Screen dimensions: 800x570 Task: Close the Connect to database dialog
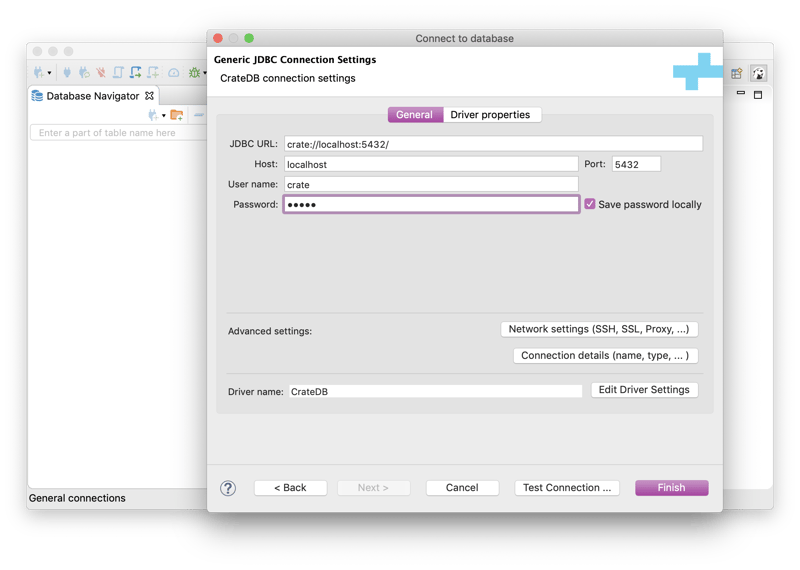(x=218, y=38)
